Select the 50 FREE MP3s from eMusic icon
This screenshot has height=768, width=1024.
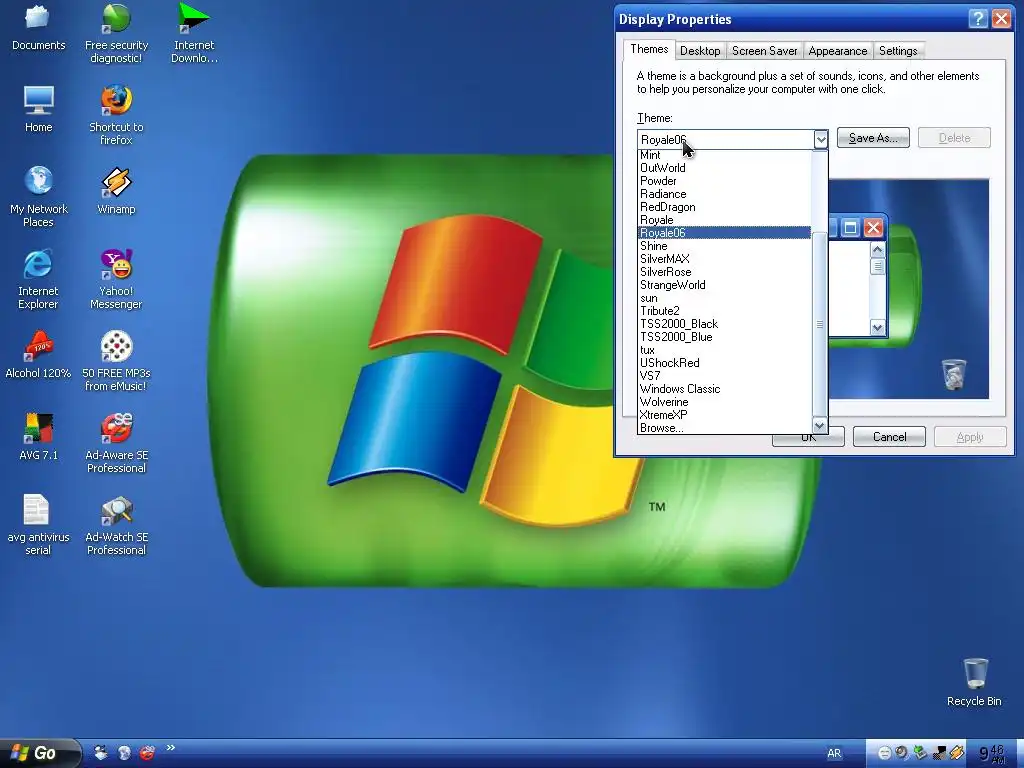point(116,362)
